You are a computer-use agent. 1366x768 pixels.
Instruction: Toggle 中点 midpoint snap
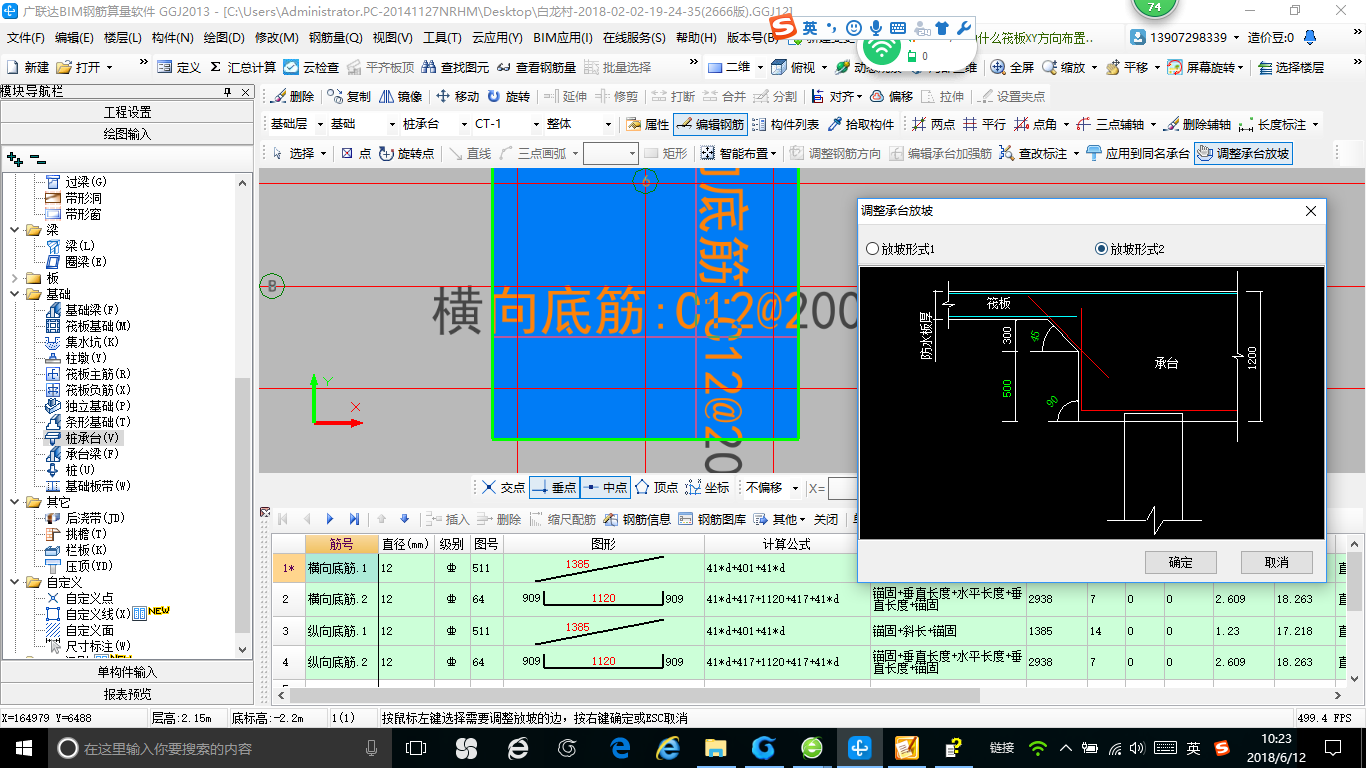pyautogui.click(x=604, y=488)
